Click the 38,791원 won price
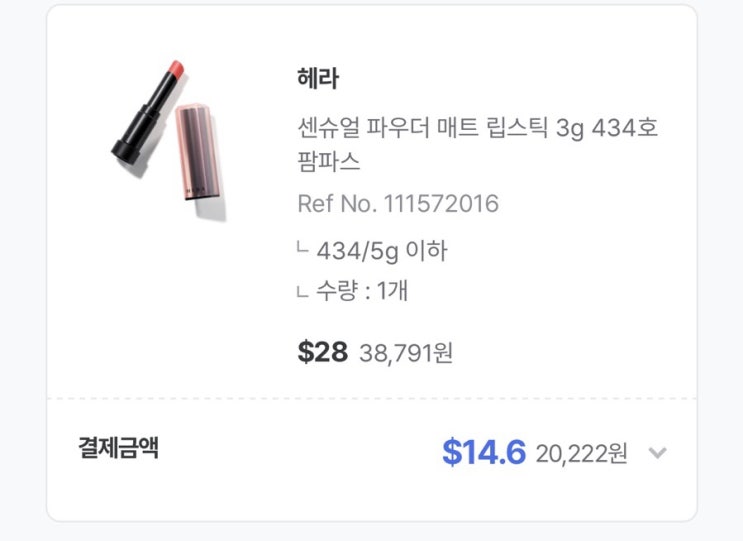This screenshot has width=743, height=541. pyautogui.click(x=405, y=353)
